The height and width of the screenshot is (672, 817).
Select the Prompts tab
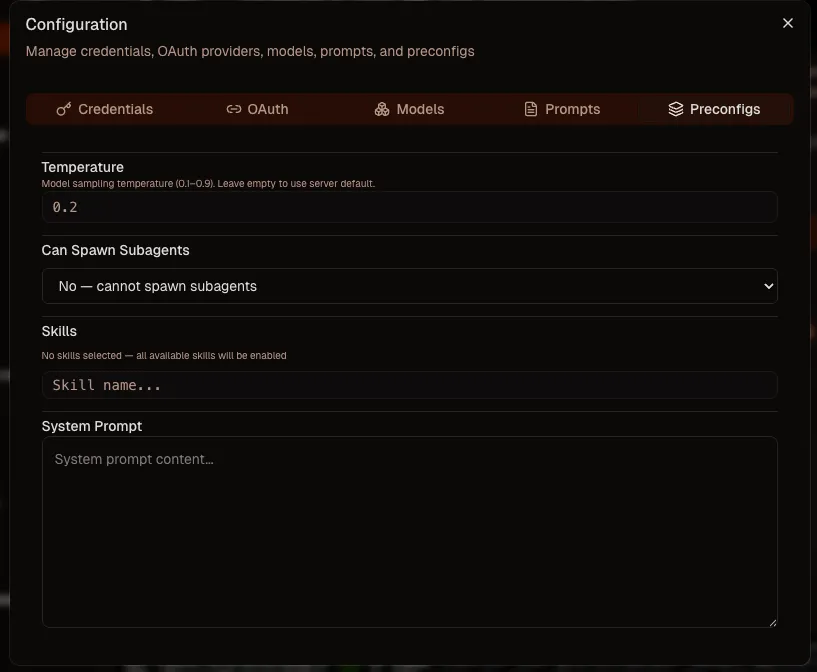click(x=562, y=109)
